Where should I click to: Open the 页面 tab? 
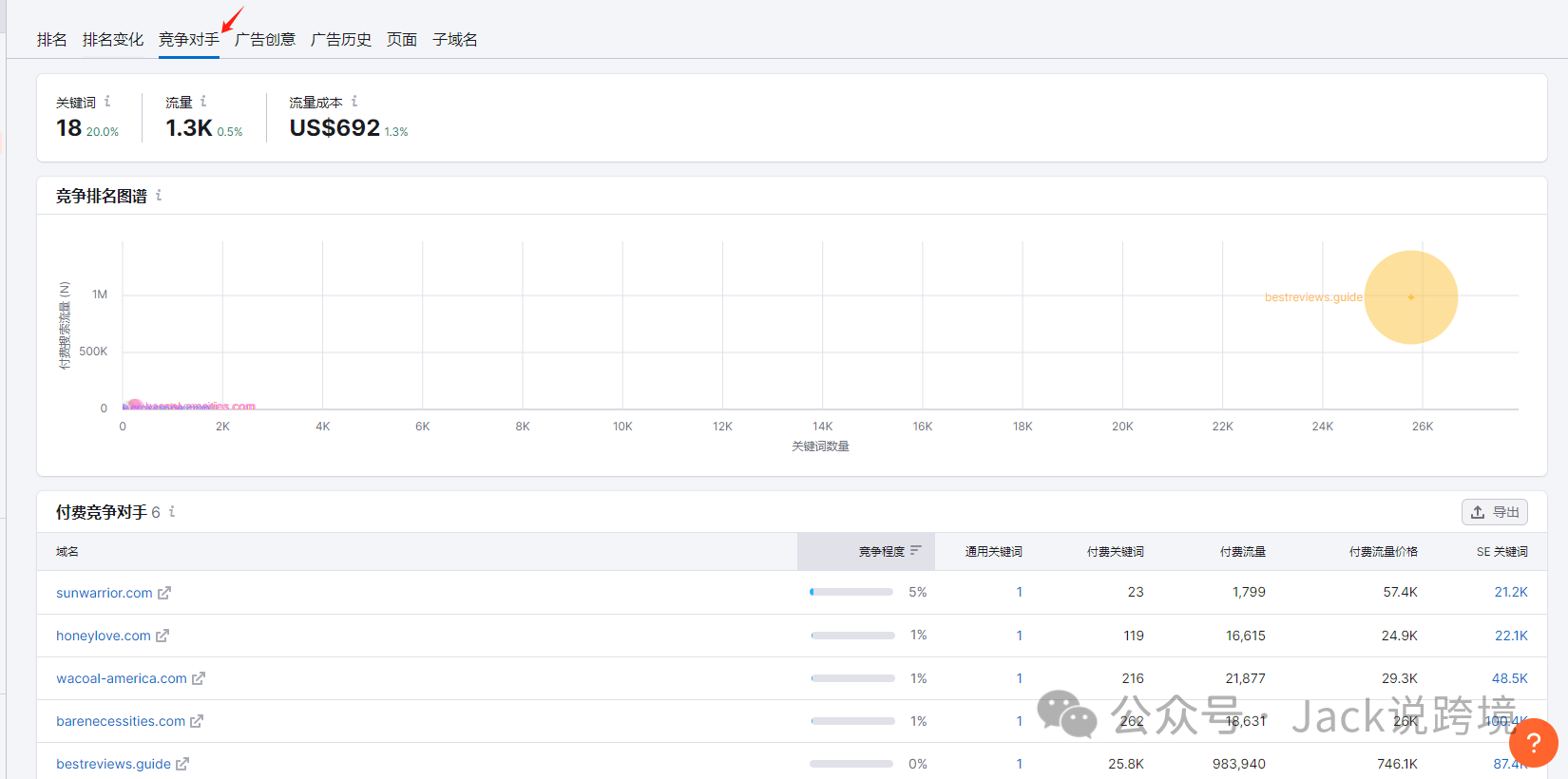point(402,40)
